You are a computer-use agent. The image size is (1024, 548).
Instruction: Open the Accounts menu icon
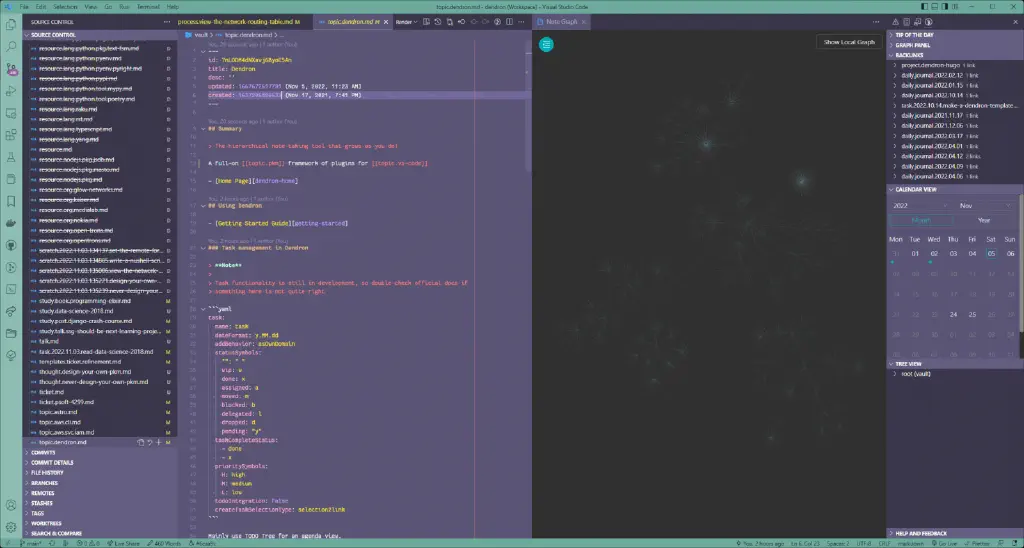click(10, 506)
